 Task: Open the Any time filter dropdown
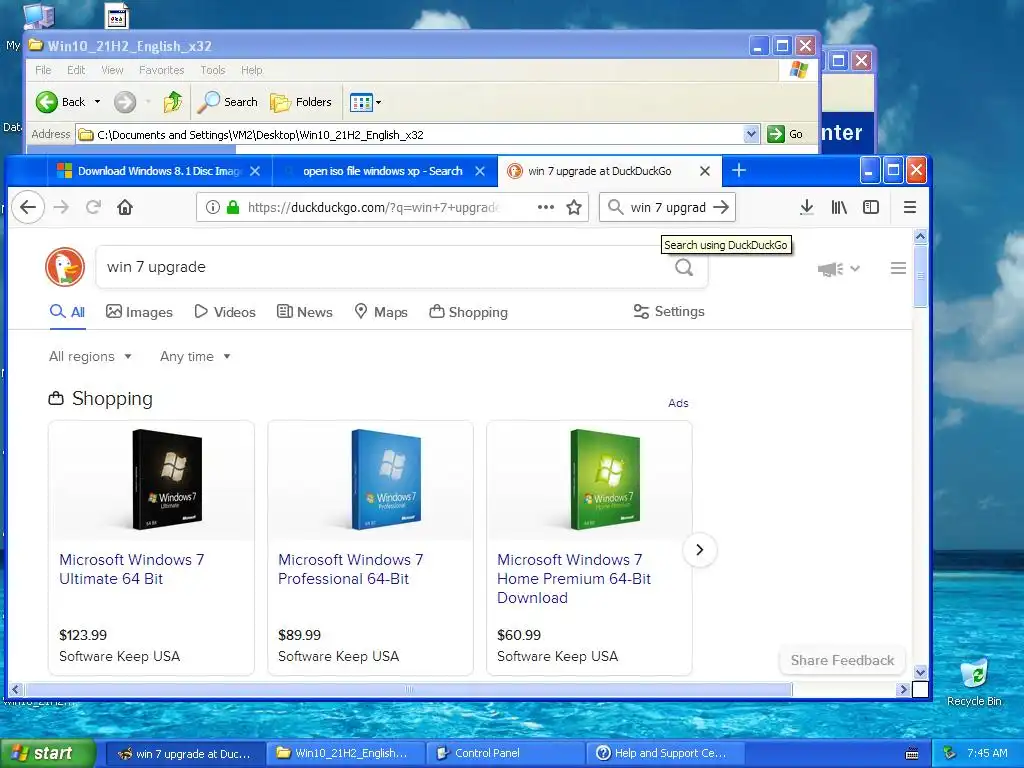point(195,357)
